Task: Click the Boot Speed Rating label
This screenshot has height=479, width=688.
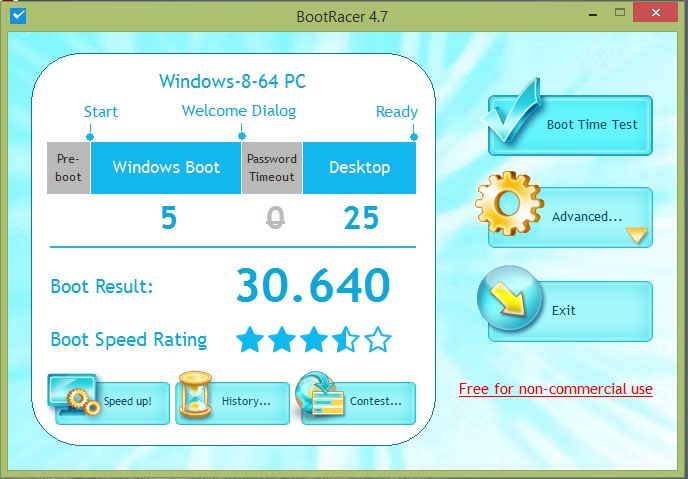Action: [x=129, y=340]
